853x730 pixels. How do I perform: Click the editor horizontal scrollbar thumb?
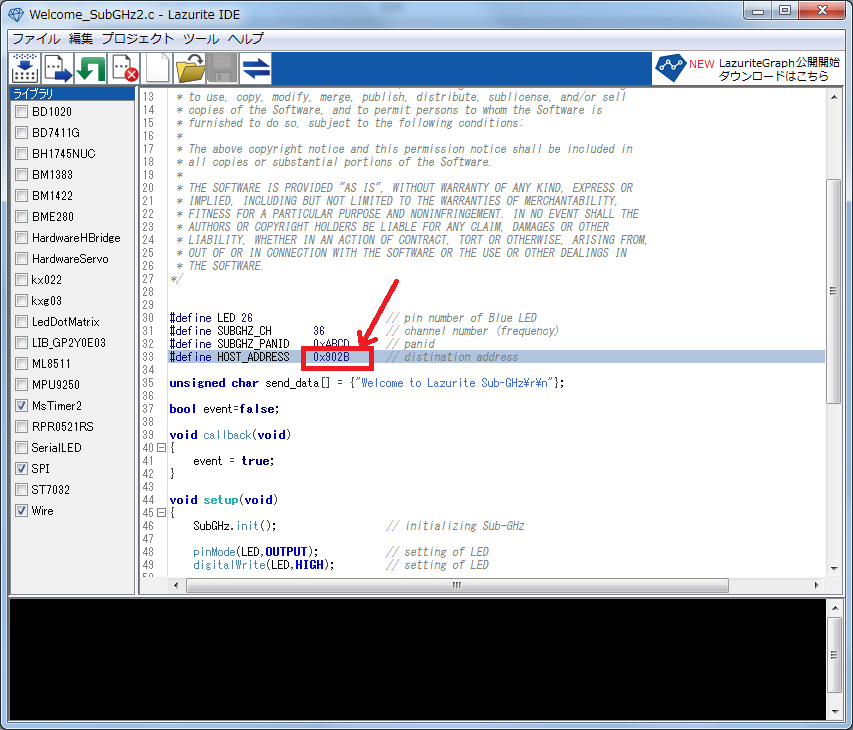(x=457, y=585)
